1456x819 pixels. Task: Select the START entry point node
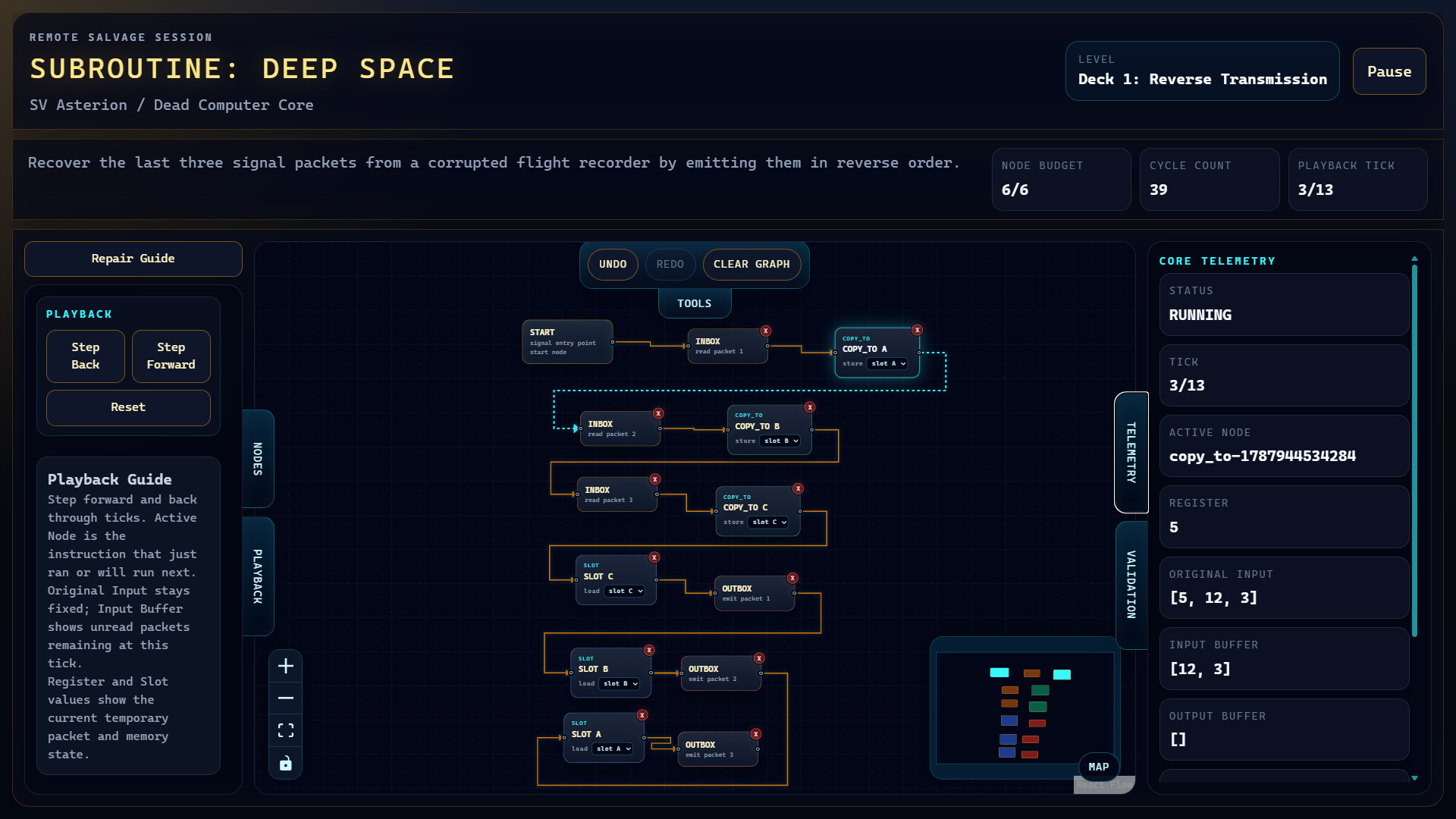tap(567, 342)
